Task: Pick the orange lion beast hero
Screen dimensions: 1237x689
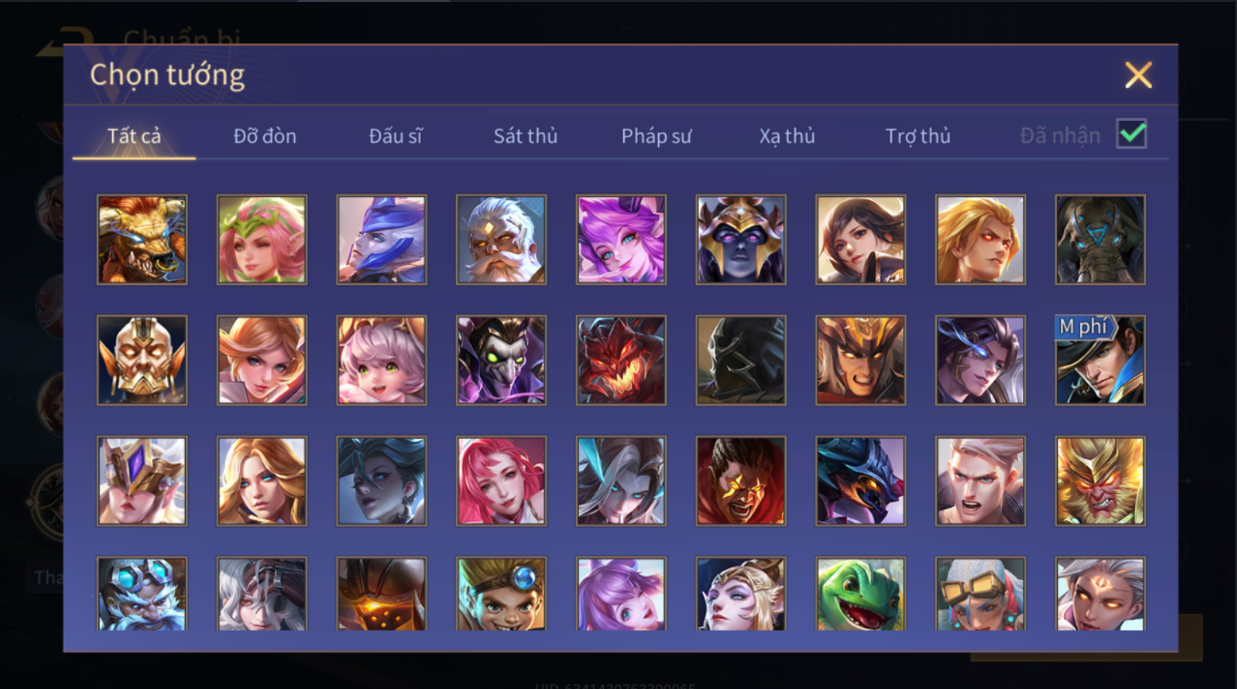Action: 142,239
